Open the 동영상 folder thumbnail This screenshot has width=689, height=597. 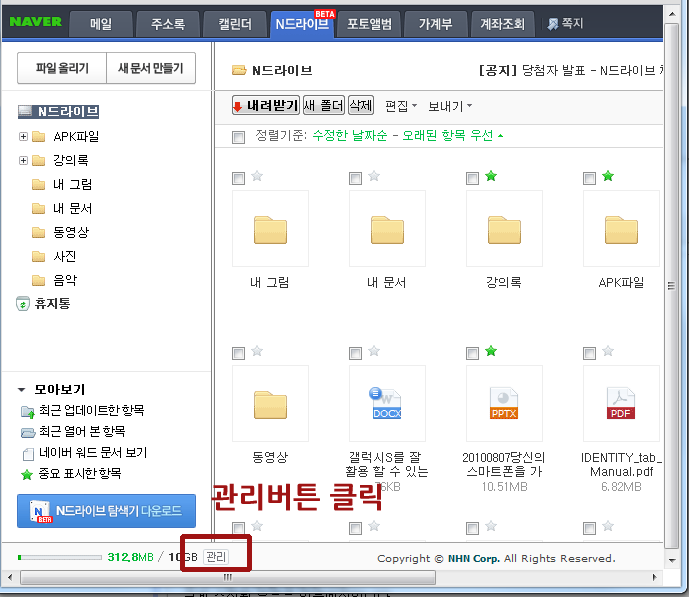click(270, 403)
